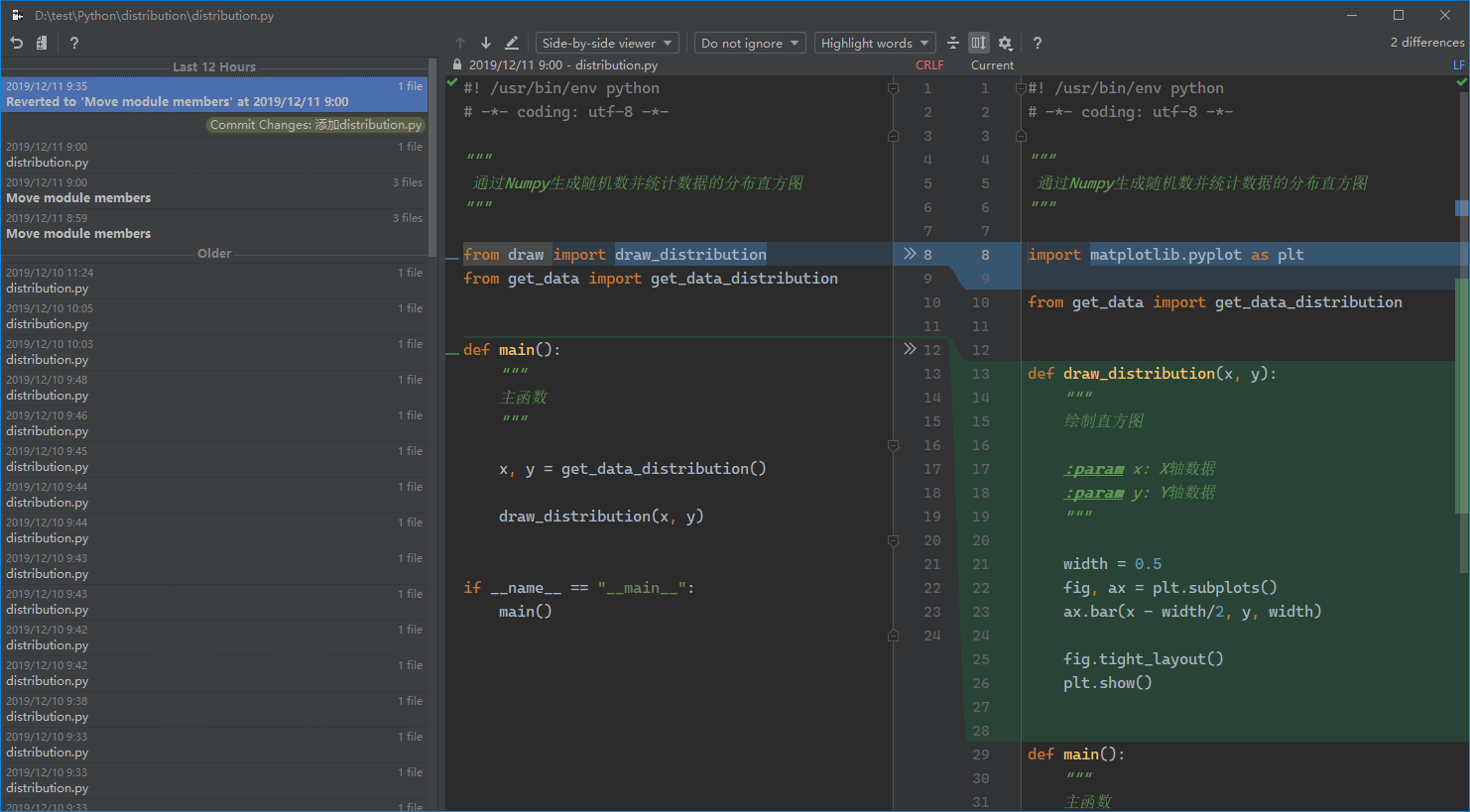Click the LF line separator label
Viewport: 1470px width, 812px height.
[x=1458, y=65]
